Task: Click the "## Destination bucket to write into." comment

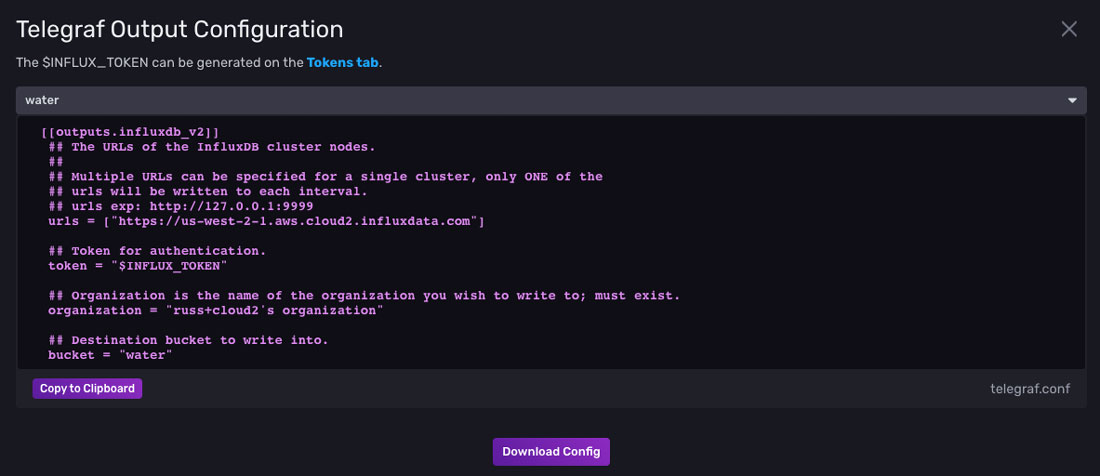Action: [188, 341]
